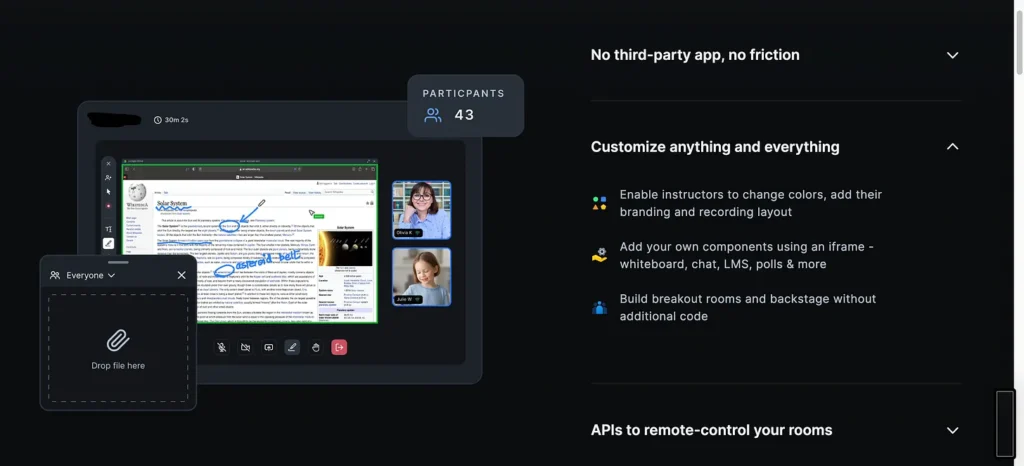Select the pointer cursor tool in side toolbar
This screenshot has height=466, width=1024.
tap(109, 191)
